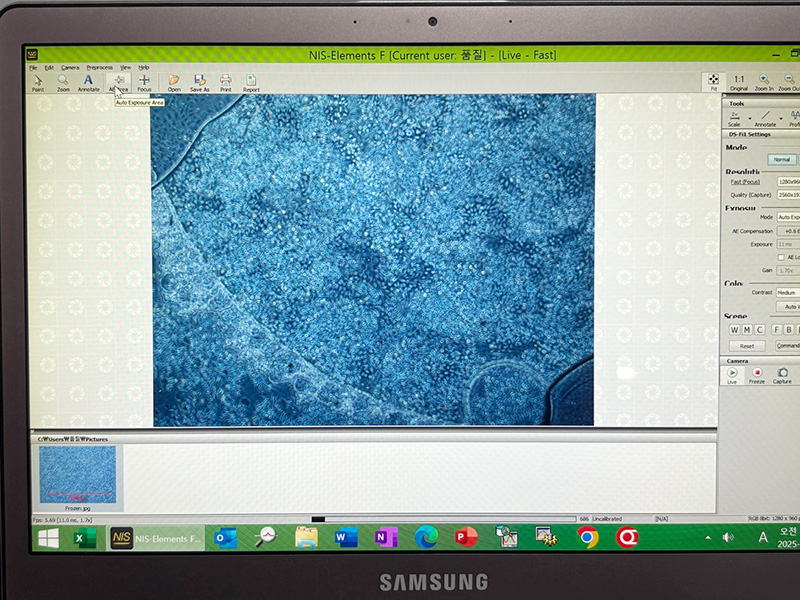800x600 pixels.
Task: Click the Auto Exposure Area tool
Action: pyautogui.click(x=118, y=81)
